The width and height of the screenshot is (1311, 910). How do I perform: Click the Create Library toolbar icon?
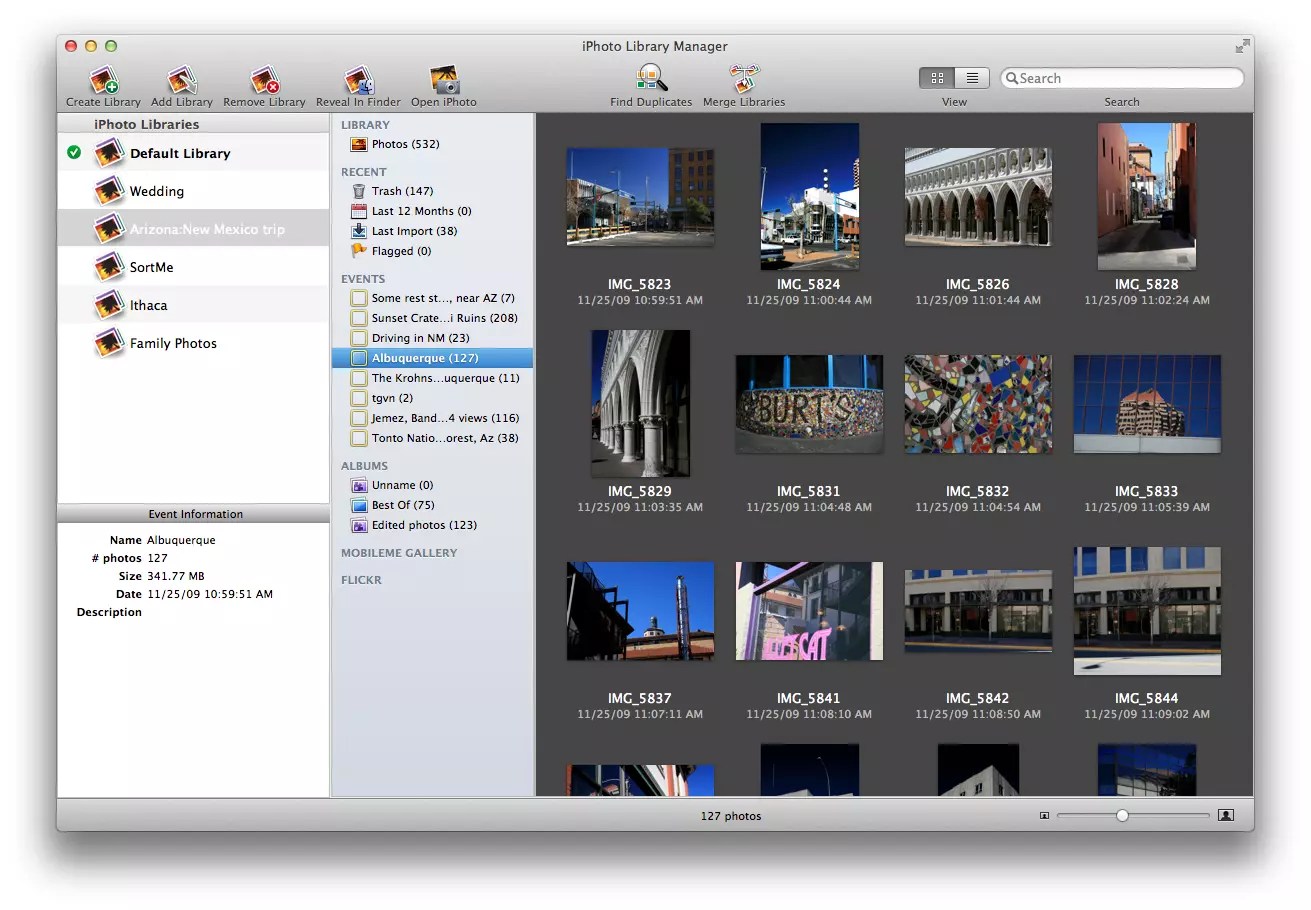[103, 81]
